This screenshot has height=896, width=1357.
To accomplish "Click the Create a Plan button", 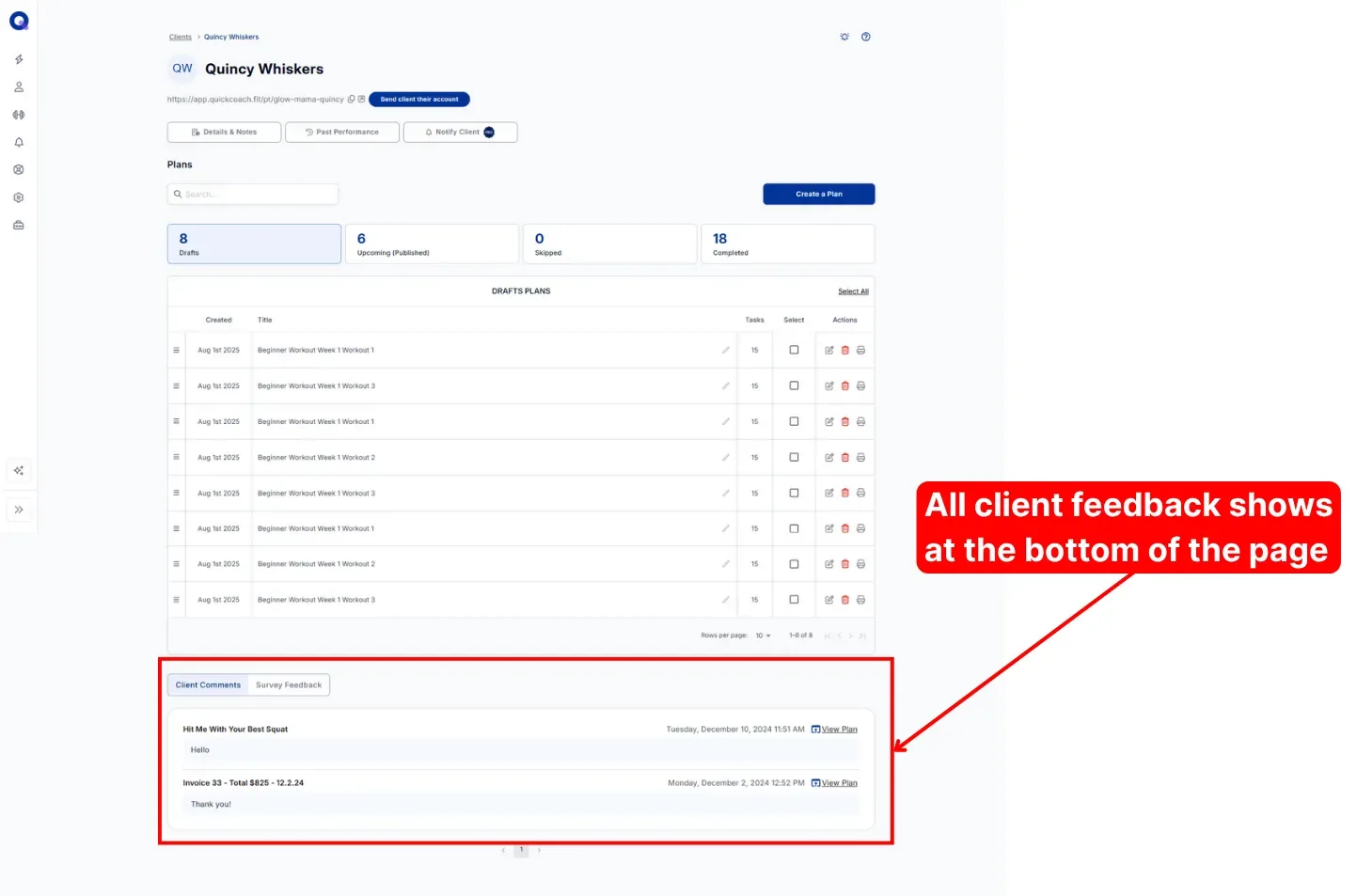I will tap(819, 194).
